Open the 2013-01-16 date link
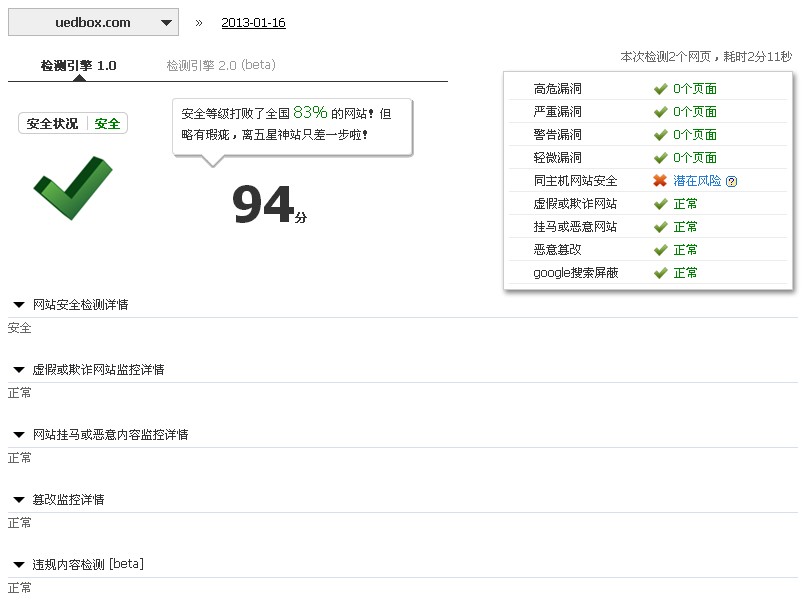 [253, 23]
